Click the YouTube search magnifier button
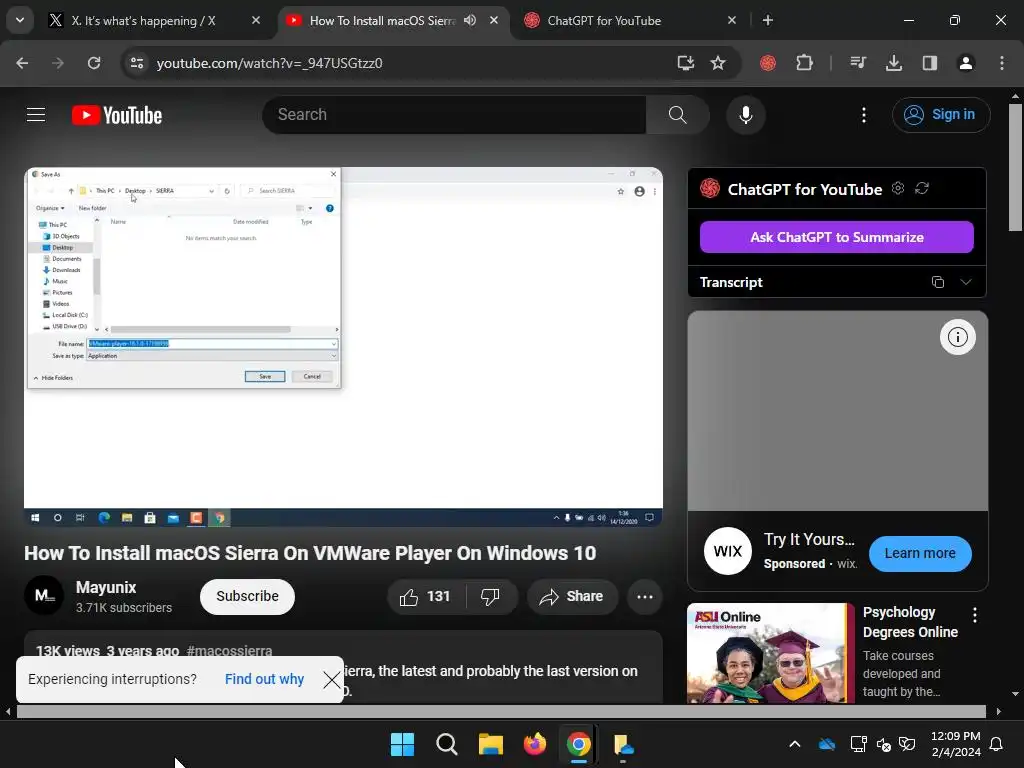This screenshot has height=768, width=1024. [677, 115]
